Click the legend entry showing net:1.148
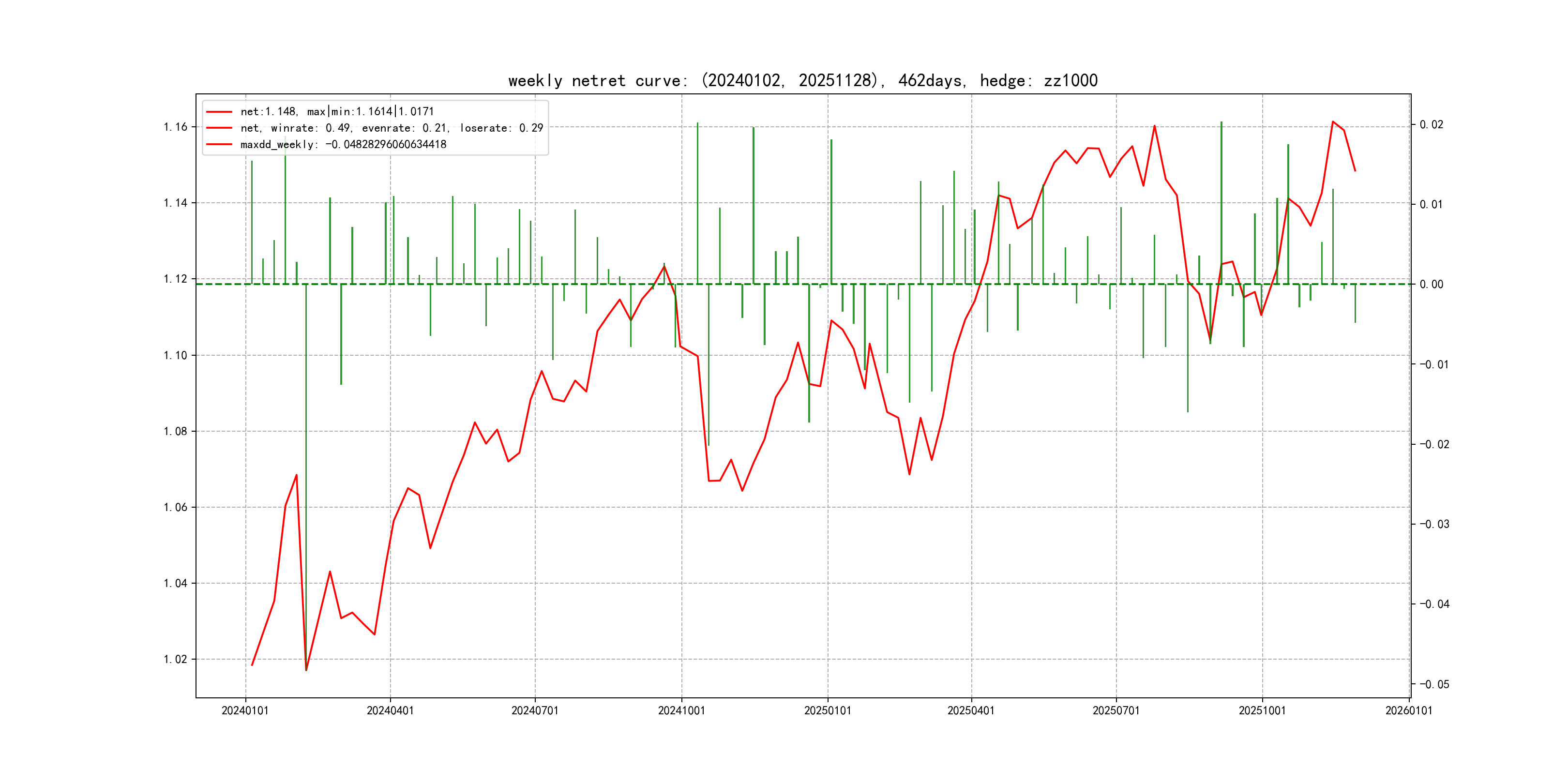The image size is (1568, 784). [x=337, y=111]
